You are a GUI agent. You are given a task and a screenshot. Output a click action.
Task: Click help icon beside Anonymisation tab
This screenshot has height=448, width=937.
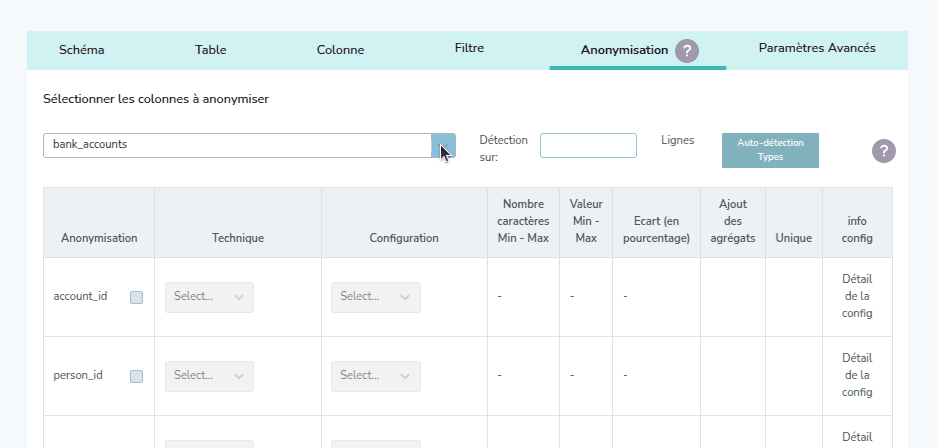coord(686,51)
